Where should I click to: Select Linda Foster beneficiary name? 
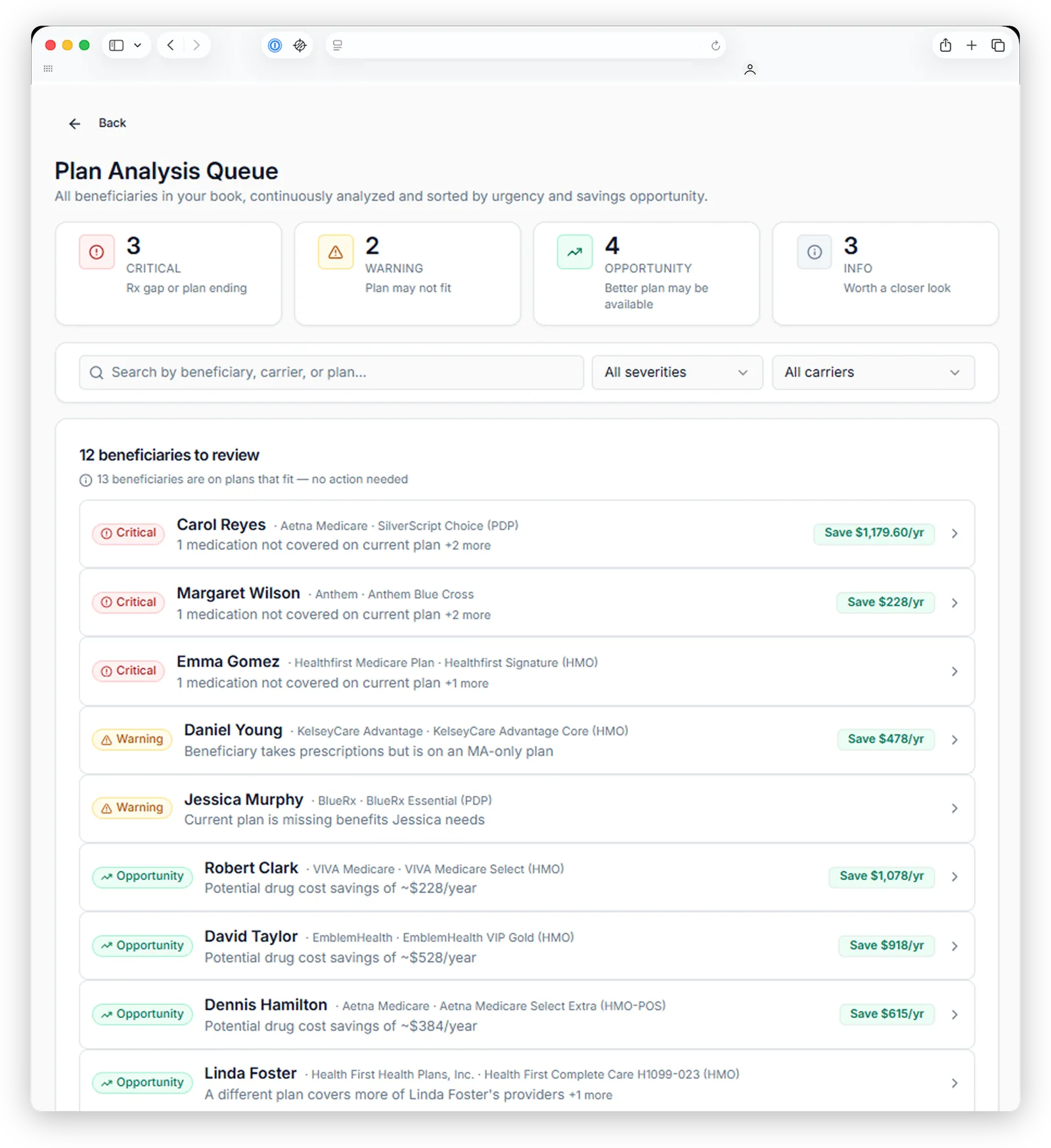[x=250, y=1073]
